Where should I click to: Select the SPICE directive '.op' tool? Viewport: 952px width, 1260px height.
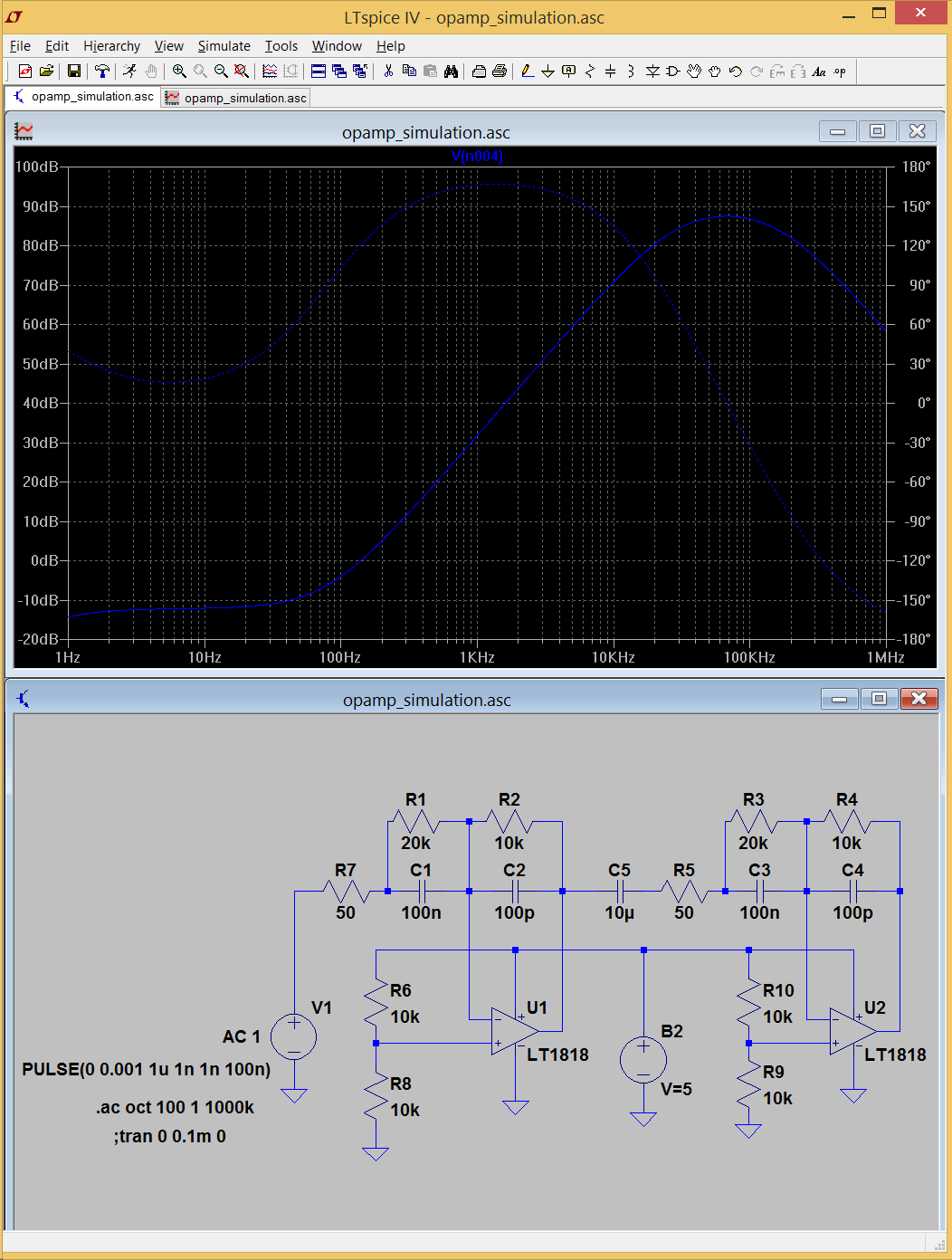point(840,72)
